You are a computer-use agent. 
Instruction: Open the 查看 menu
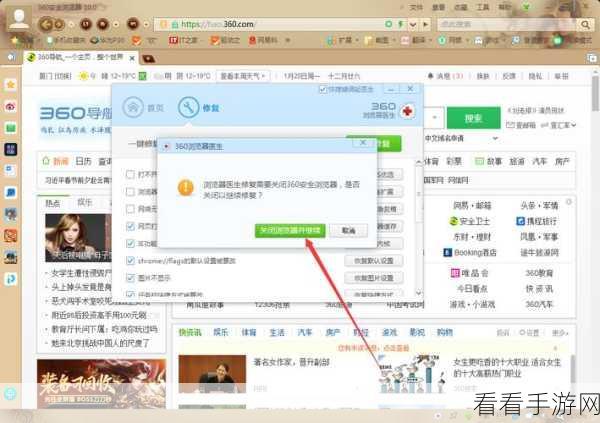[438, 7]
